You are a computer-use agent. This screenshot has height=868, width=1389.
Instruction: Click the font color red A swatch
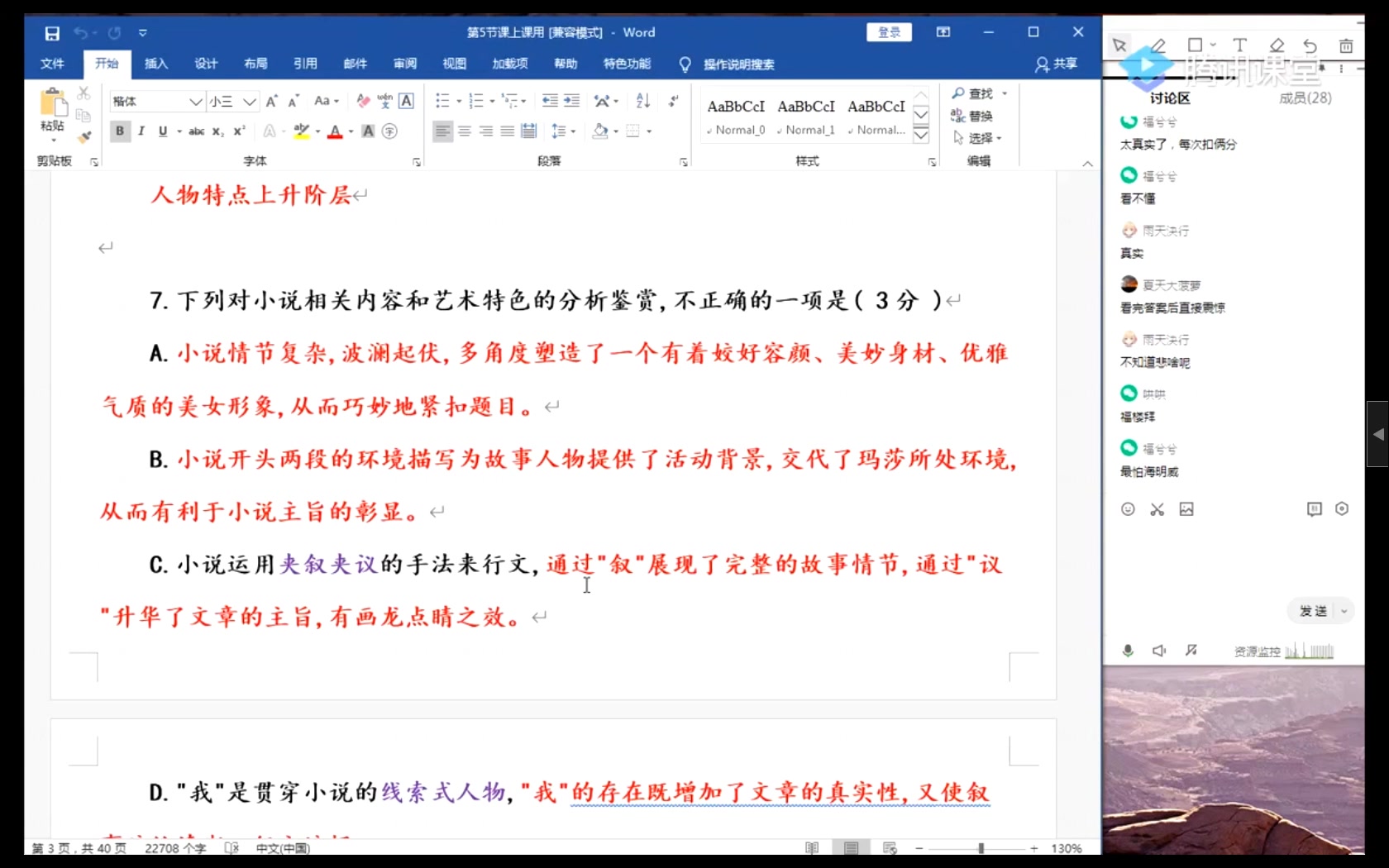click(x=335, y=131)
